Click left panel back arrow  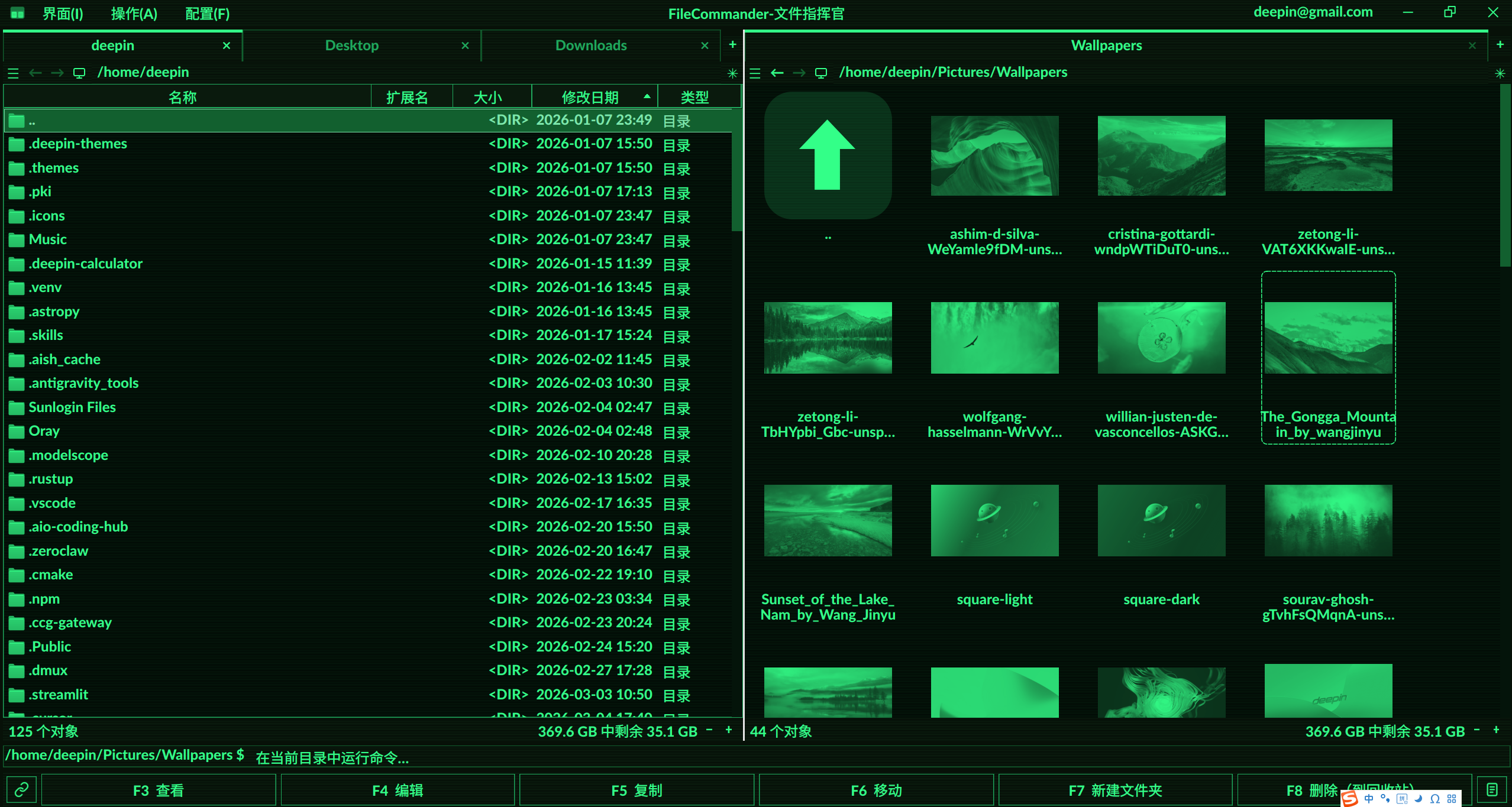click(x=35, y=73)
